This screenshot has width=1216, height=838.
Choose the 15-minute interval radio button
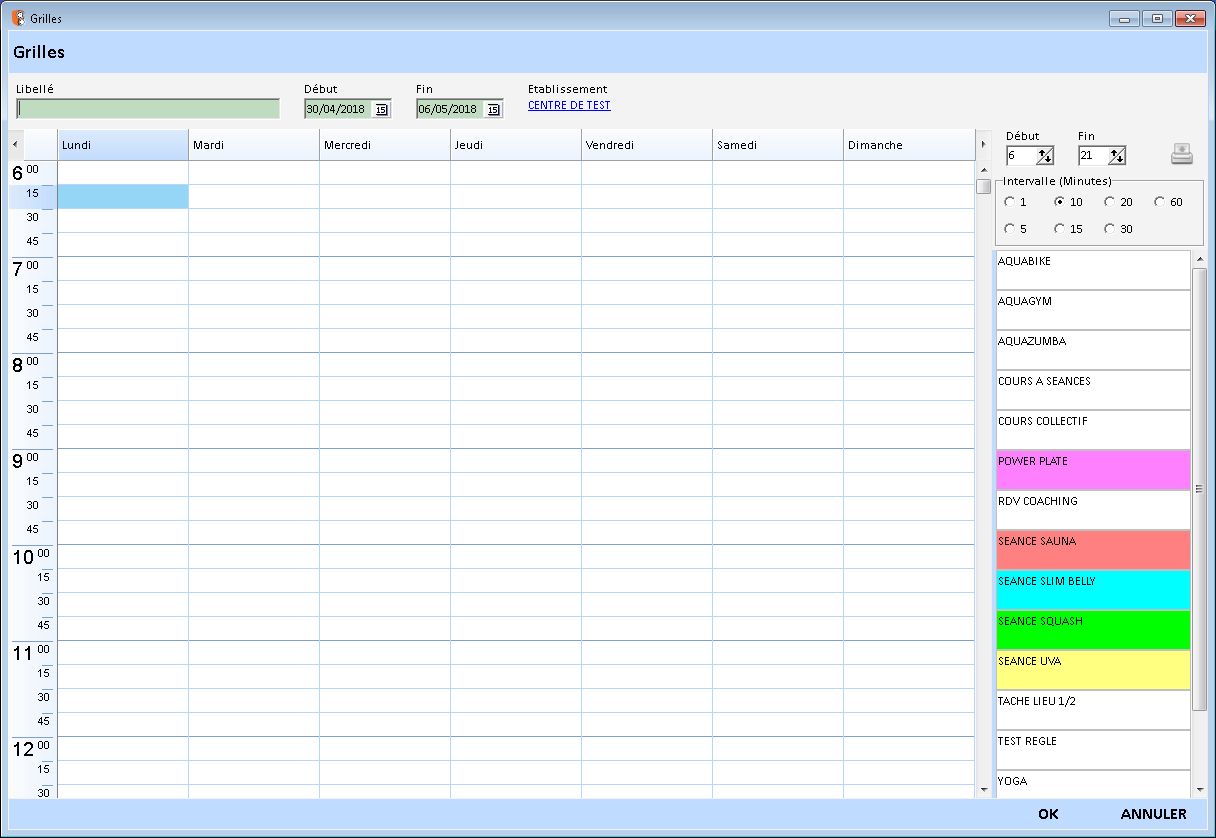[1059, 229]
